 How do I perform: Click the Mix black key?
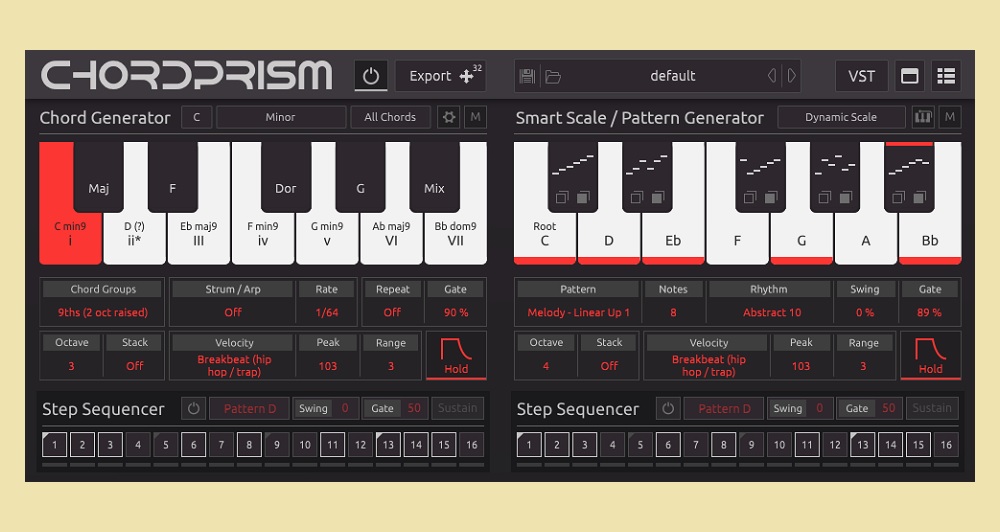click(434, 177)
